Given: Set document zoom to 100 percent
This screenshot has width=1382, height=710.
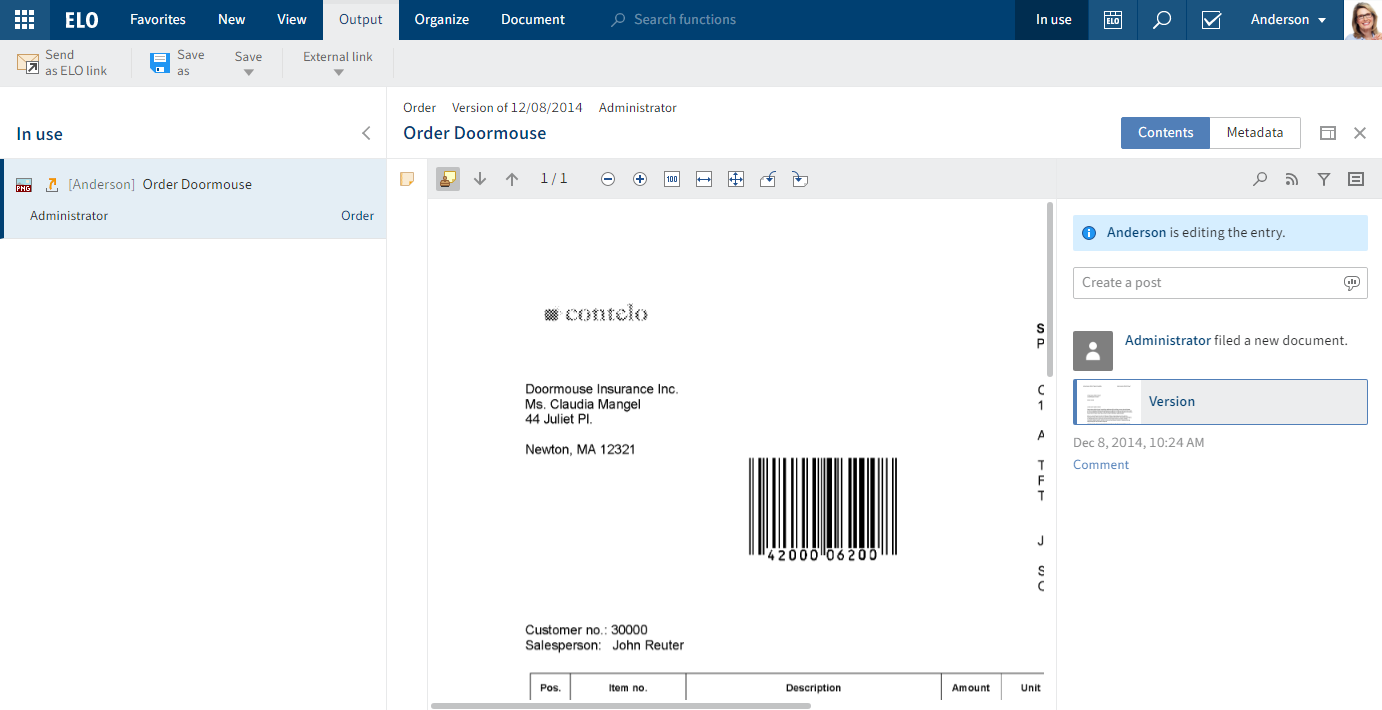Looking at the screenshot, I should tap(672, 179).
